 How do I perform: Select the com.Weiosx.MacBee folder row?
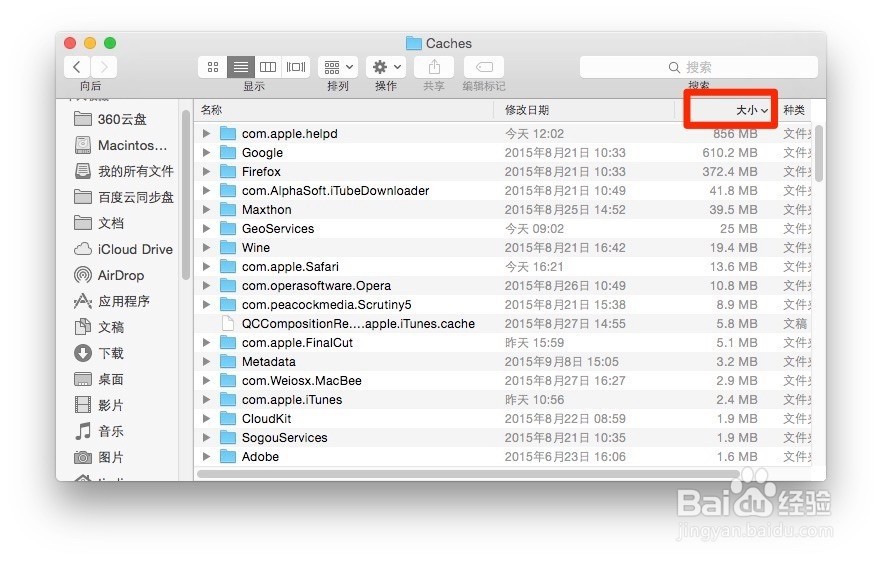(x=503, y=380)
